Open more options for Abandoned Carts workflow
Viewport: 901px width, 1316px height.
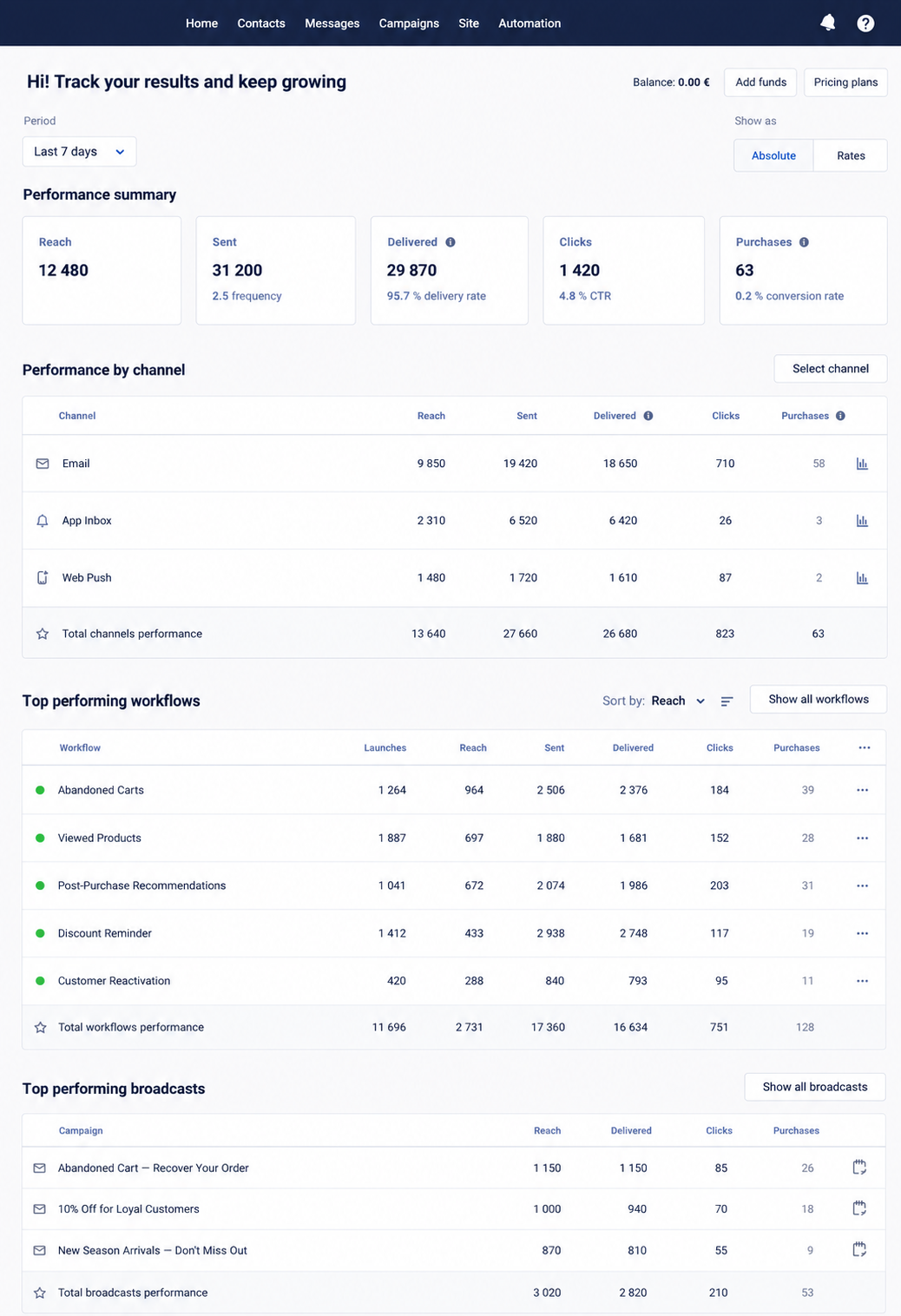(x=862, y=790)
